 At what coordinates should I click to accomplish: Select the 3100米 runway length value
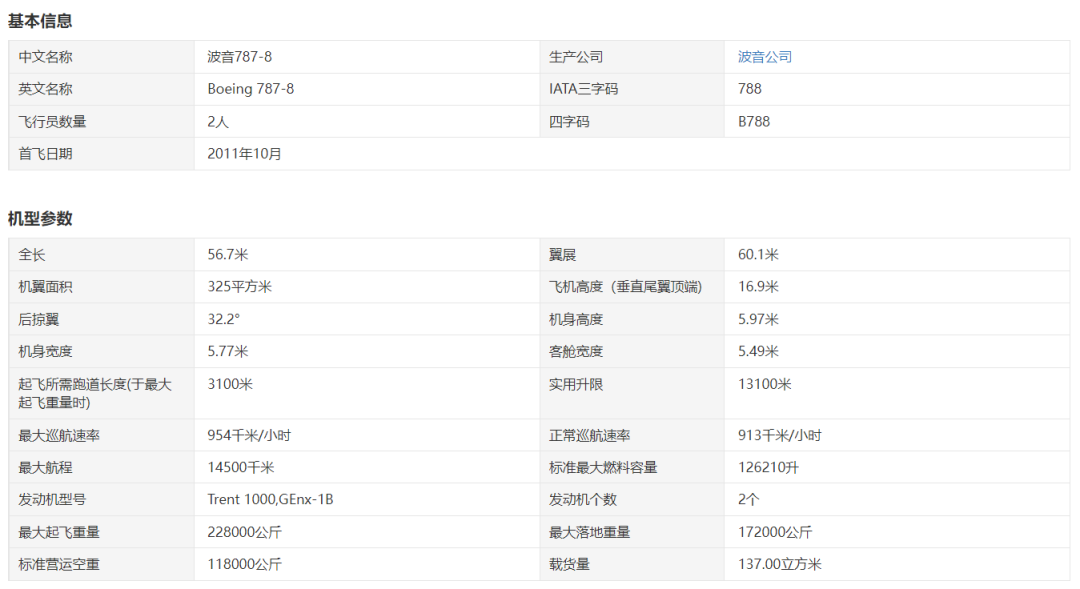(230, 384)
